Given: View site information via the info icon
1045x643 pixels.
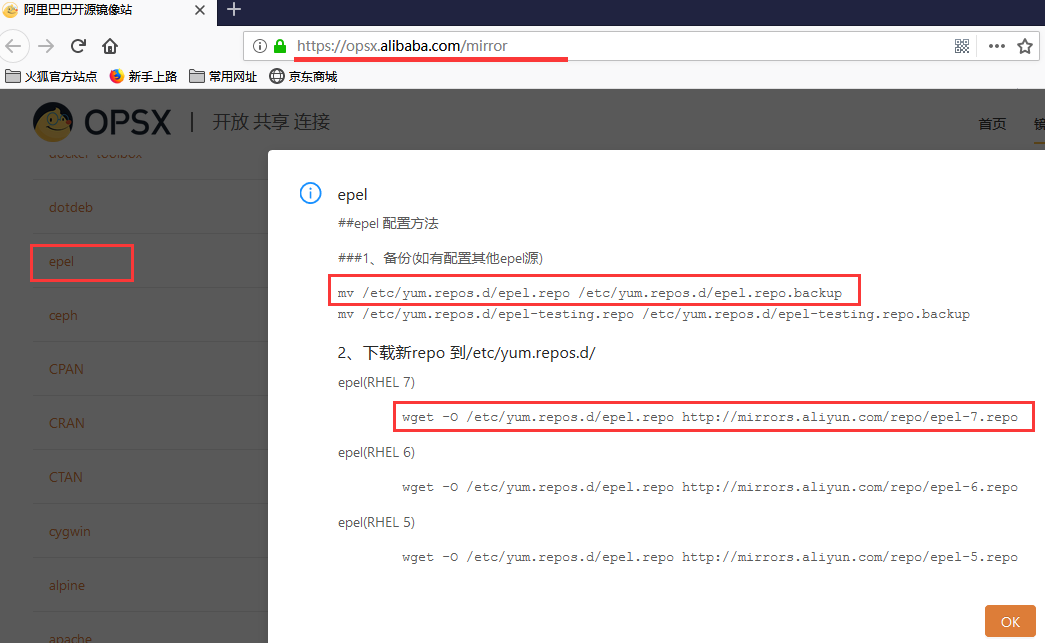Looking at the screenshot, I should pyautogui.click(x=260, y=46).
